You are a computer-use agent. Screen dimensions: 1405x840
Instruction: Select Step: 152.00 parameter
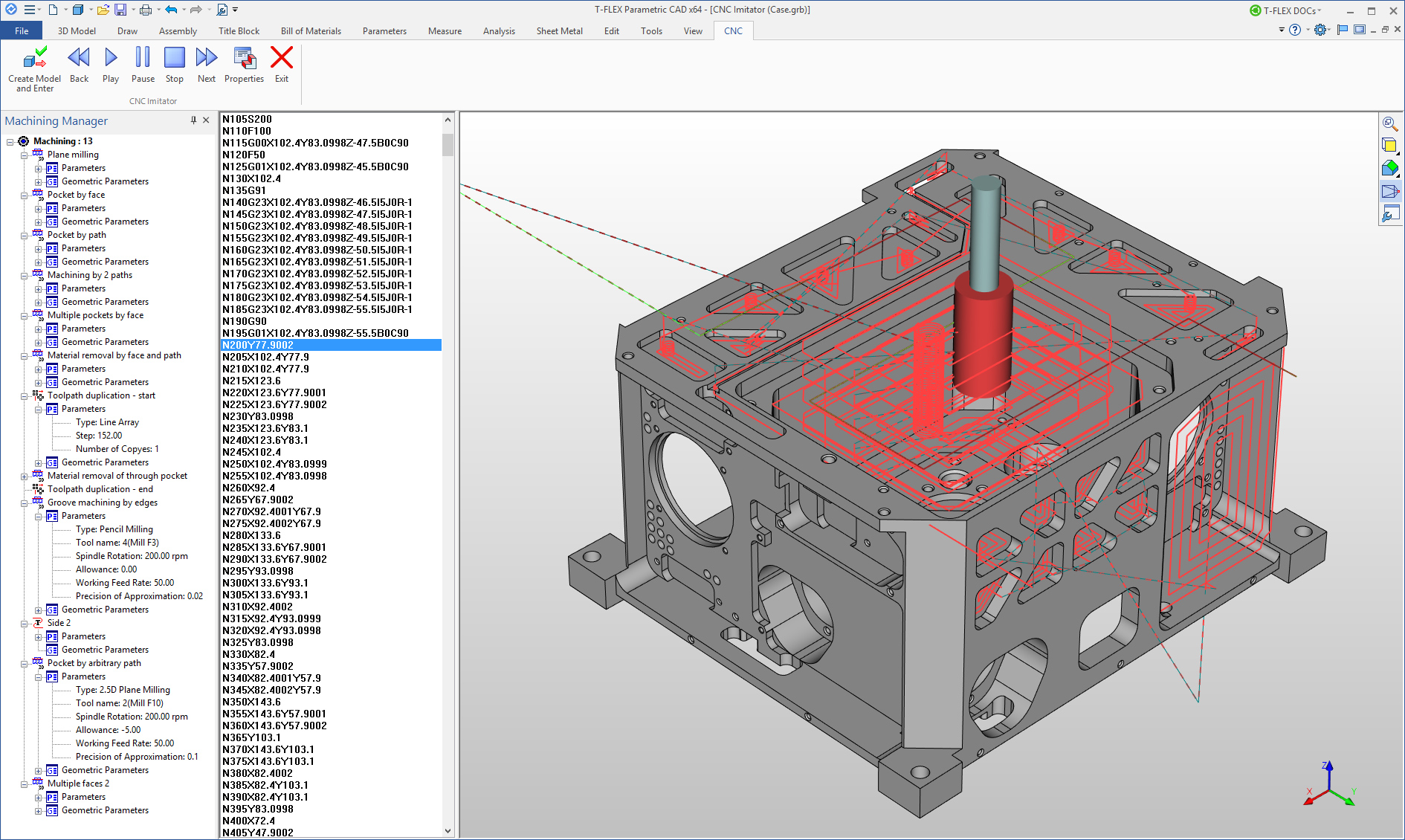pos(99,436)
